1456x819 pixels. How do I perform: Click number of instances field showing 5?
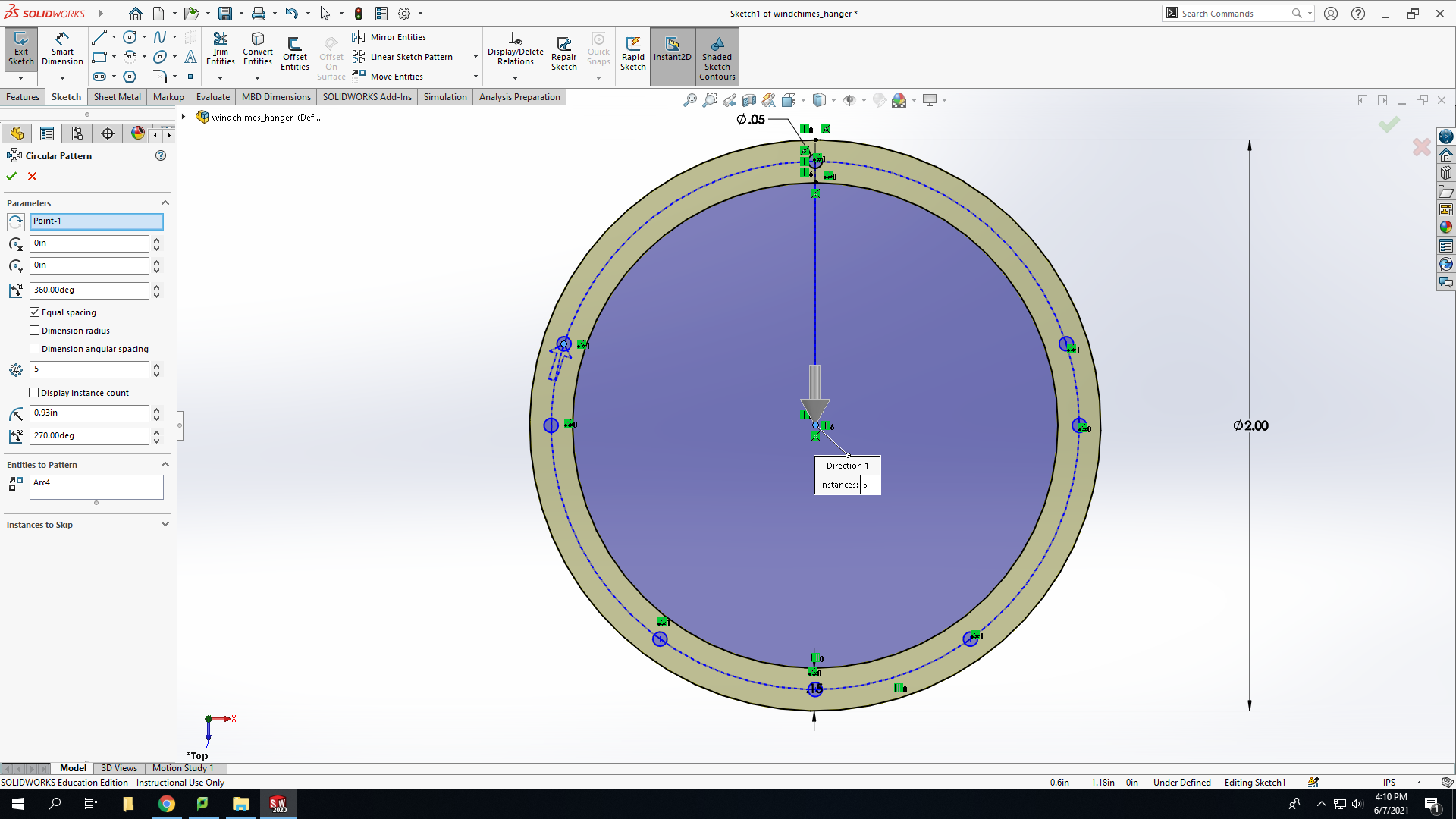[x=89, y=369]
